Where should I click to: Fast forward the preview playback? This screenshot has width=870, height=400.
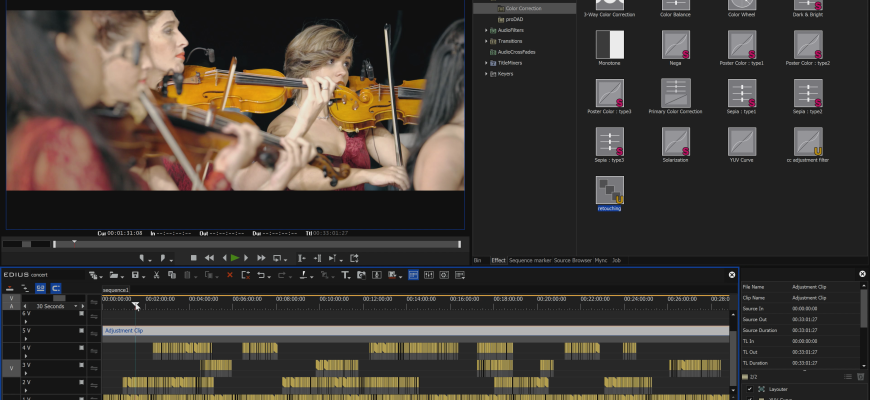click(261, 258)
